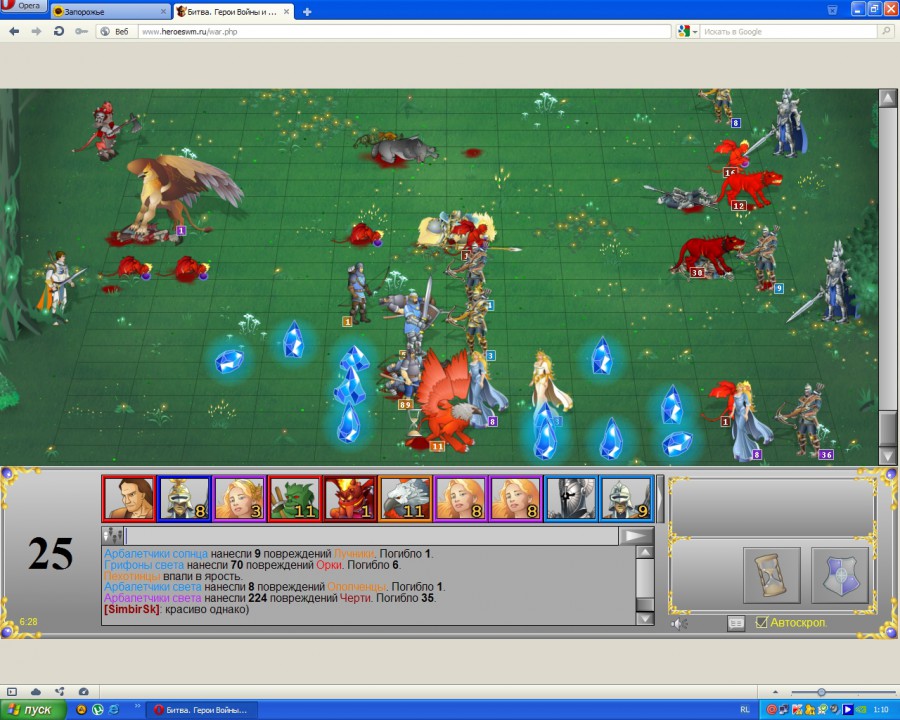Click the Битва. Герои Войны taskbar button
This screenshot has width=900, height=720.
(201, 710)
